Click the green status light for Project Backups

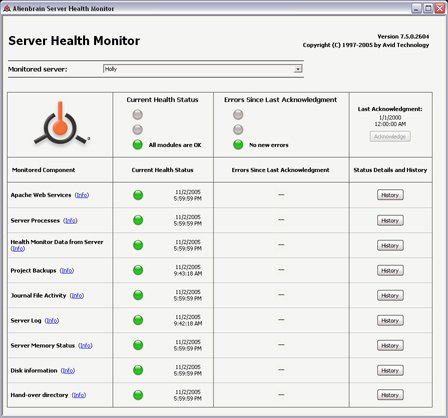click(x=138, y=270)
